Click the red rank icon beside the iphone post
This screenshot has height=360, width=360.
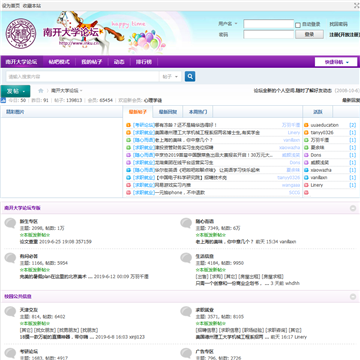(128, 193)
